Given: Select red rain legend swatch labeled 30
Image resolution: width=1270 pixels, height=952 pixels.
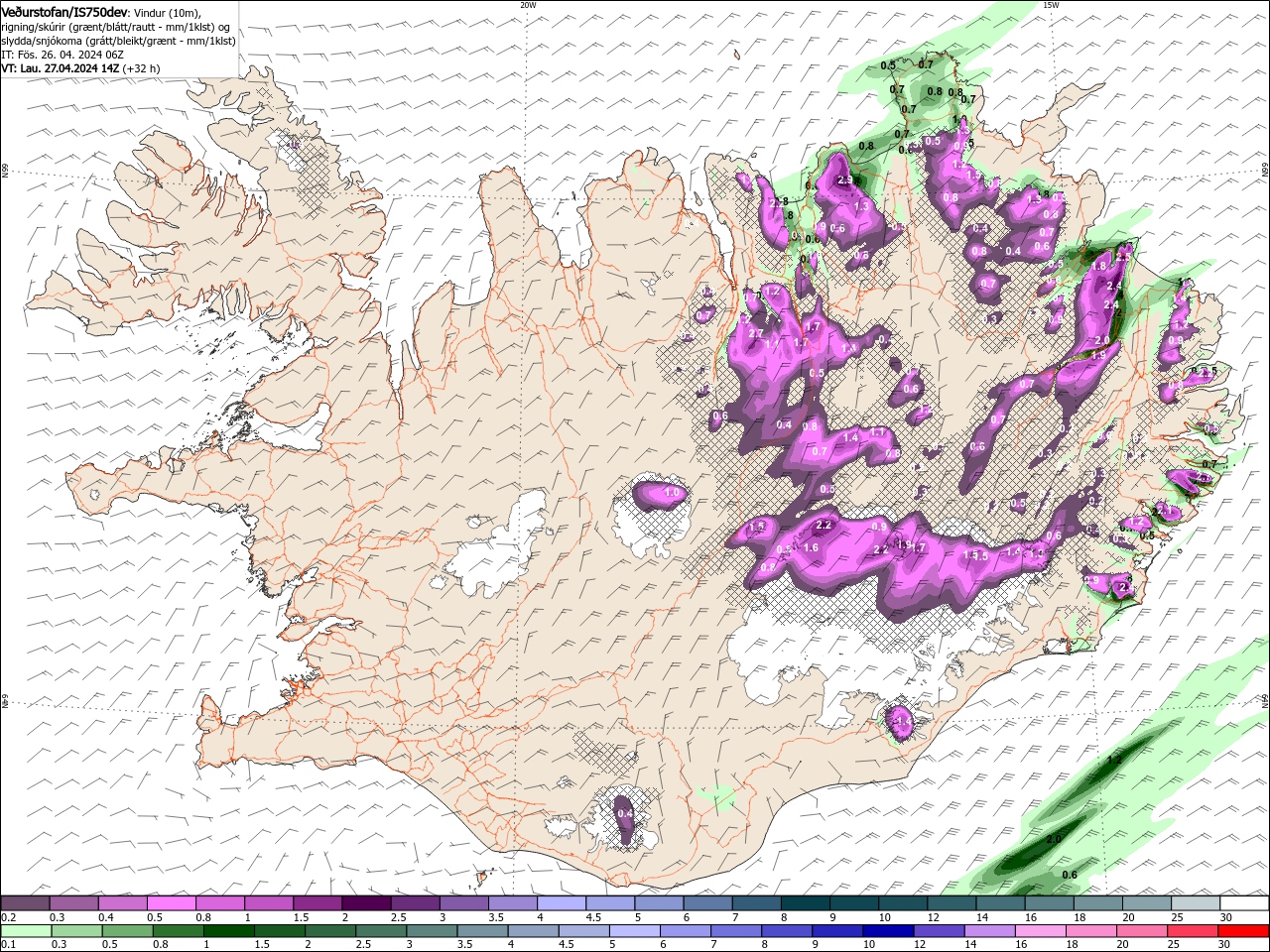Looking at the screenshot, I should (x=1244, y=931).
